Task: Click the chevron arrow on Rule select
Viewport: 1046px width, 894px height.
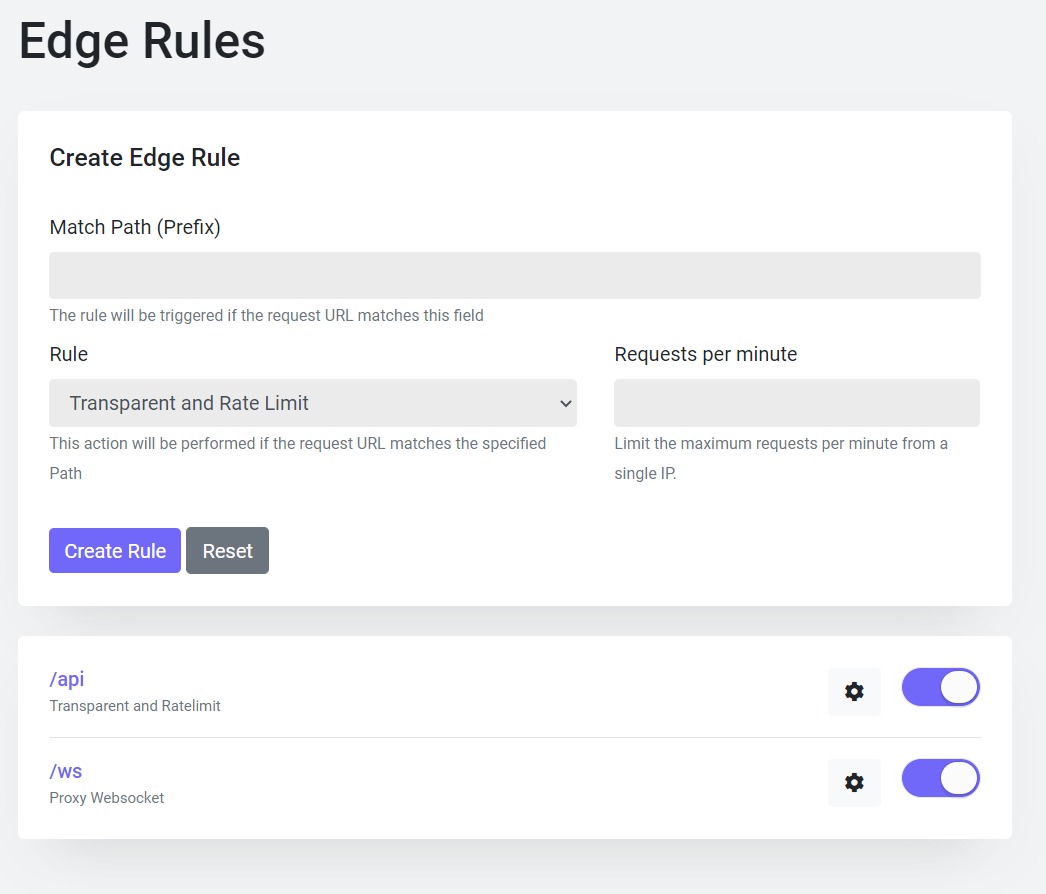Action: [x=565, y=404]
